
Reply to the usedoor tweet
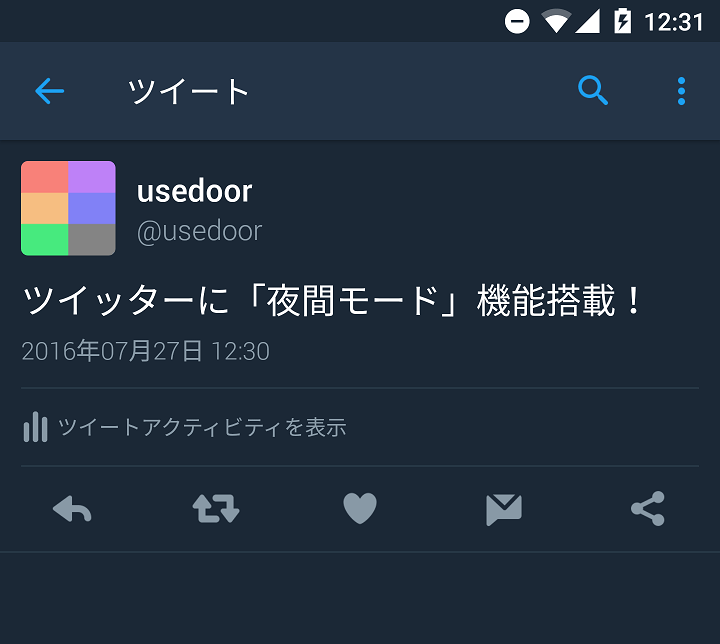[x=72, y=508]
